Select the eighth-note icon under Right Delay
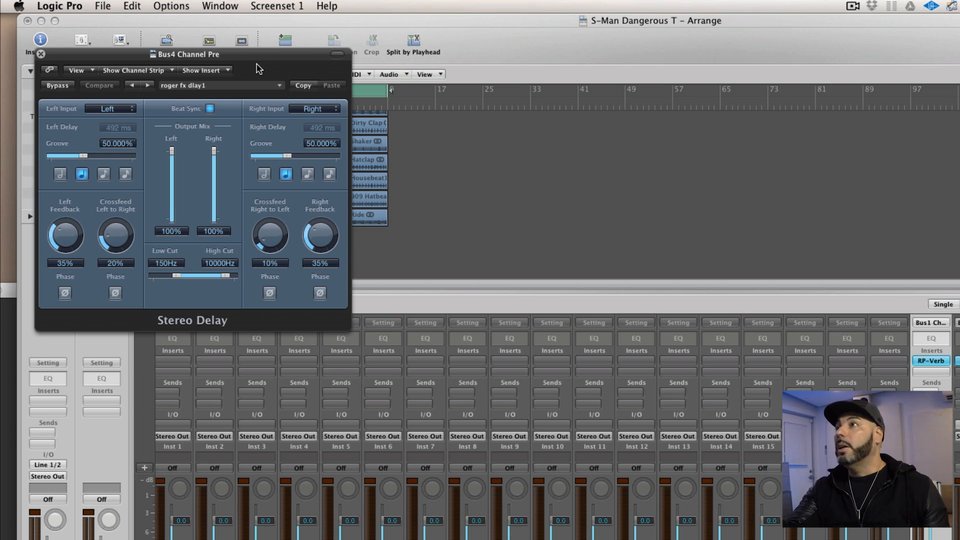Viewport: 960px width, 540px height. tap(307, 174)
